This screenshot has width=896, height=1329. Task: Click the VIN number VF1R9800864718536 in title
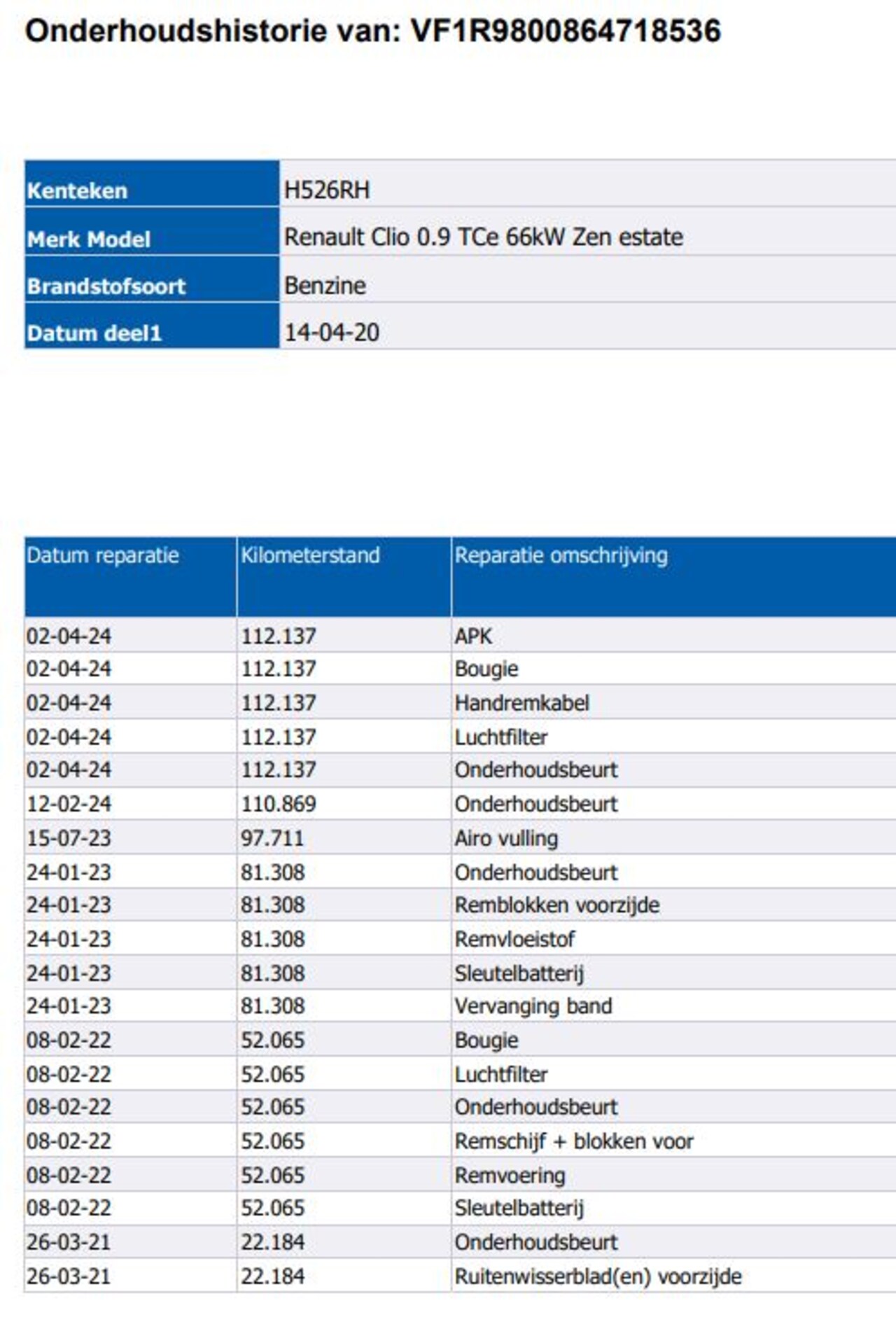point(566,31)
